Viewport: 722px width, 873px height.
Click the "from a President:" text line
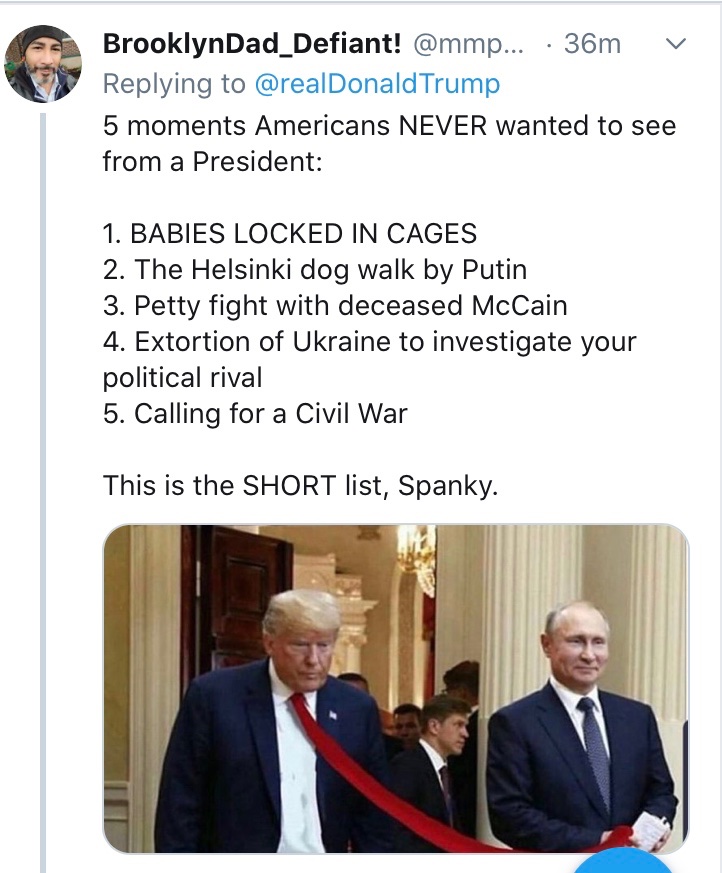click(x=212, y=162)
